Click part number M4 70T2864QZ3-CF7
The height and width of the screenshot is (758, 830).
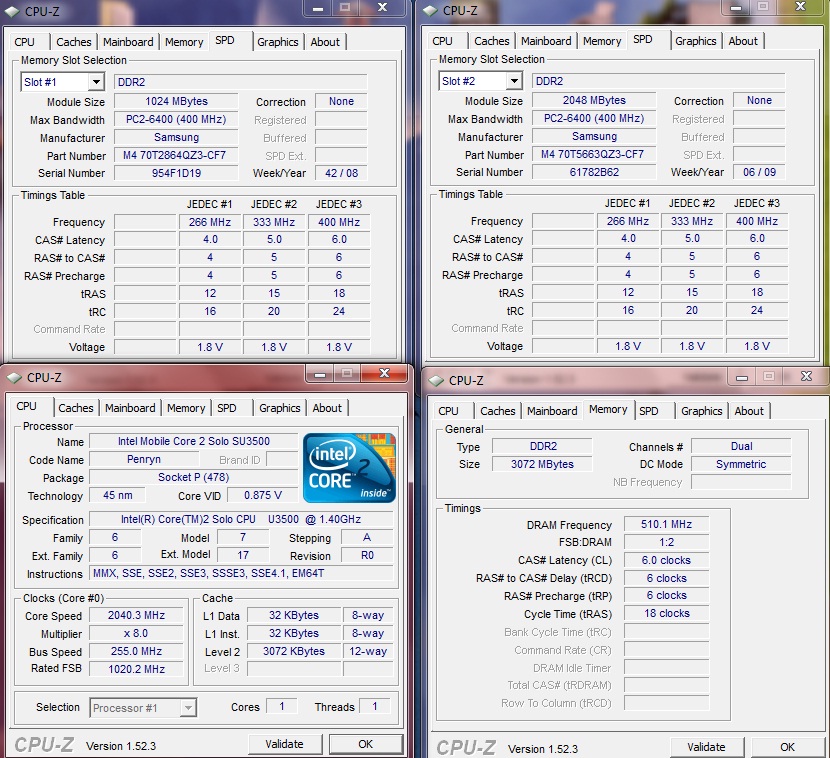click(x=176, y=155)
